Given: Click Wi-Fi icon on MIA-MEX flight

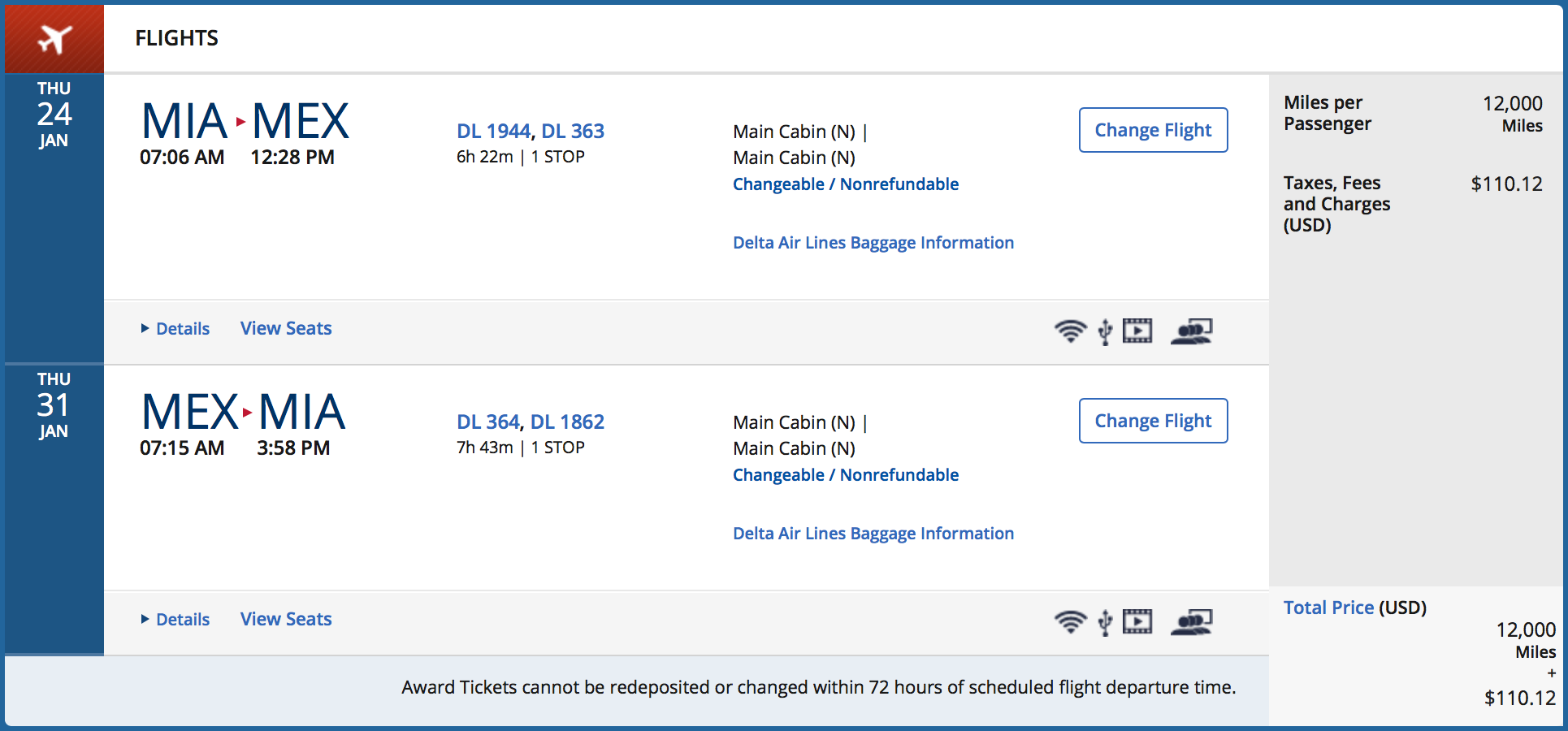Looking at the screenshot, I should tap(1070, 331).
